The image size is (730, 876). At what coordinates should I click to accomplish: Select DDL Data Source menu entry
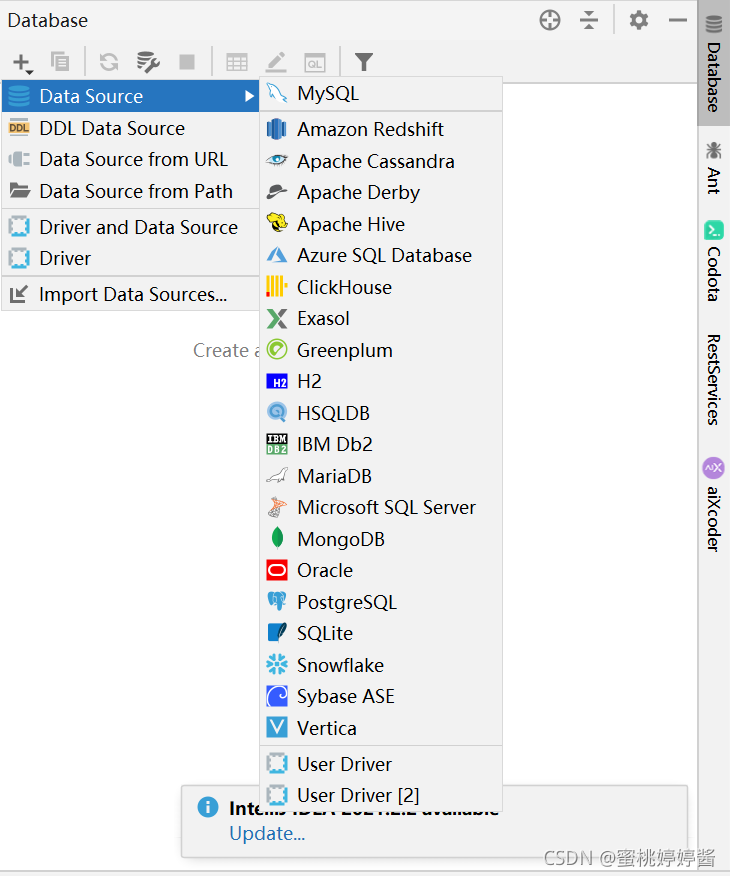pos(131,128)
